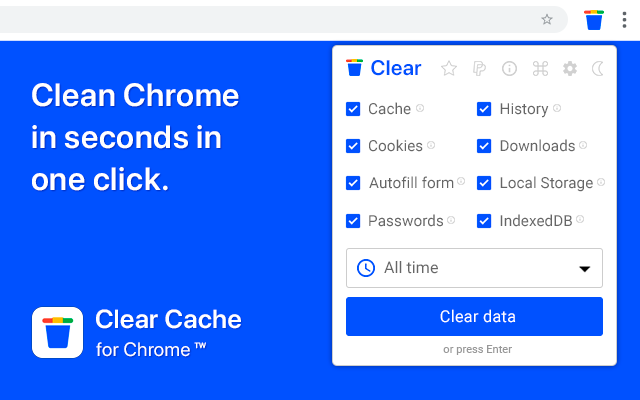Uncheck the Cache checkbox
The width and height of the screenshot is (640, 400).
(353, 109)
